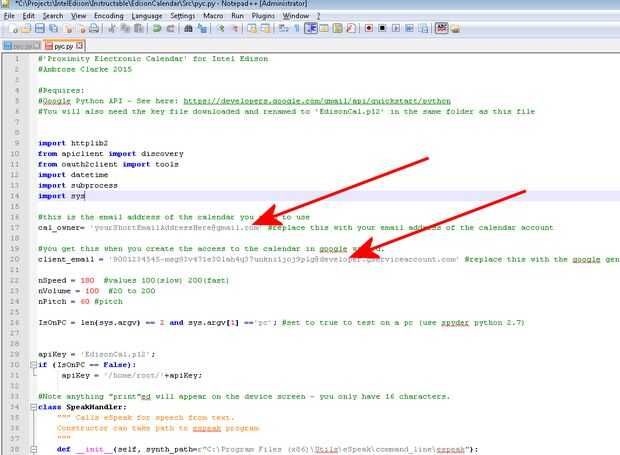Click the client_email service account string
620x455 pixels.
point(284,259)
